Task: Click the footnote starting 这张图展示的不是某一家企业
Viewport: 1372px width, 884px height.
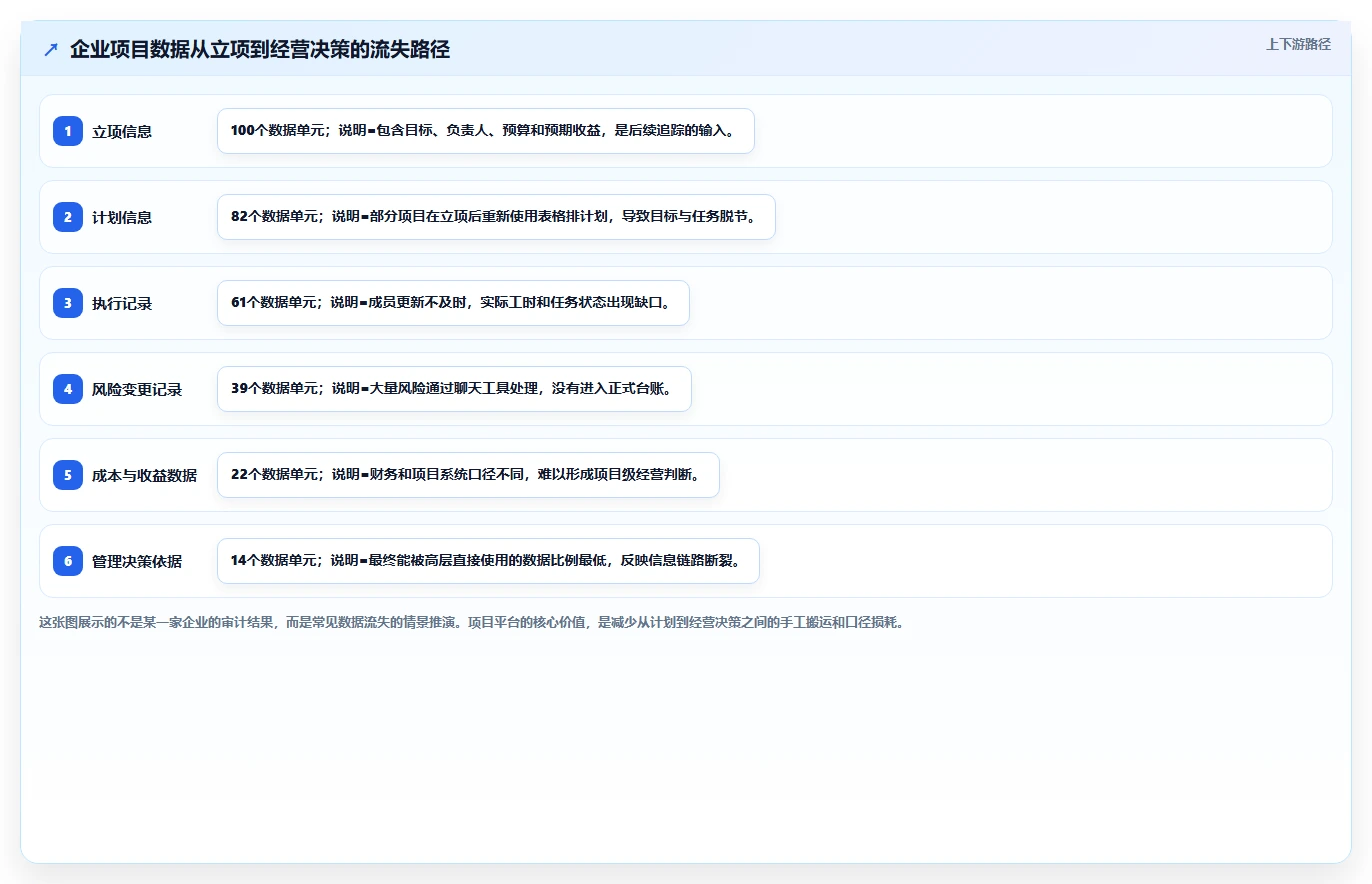Action: pos(471,622)
